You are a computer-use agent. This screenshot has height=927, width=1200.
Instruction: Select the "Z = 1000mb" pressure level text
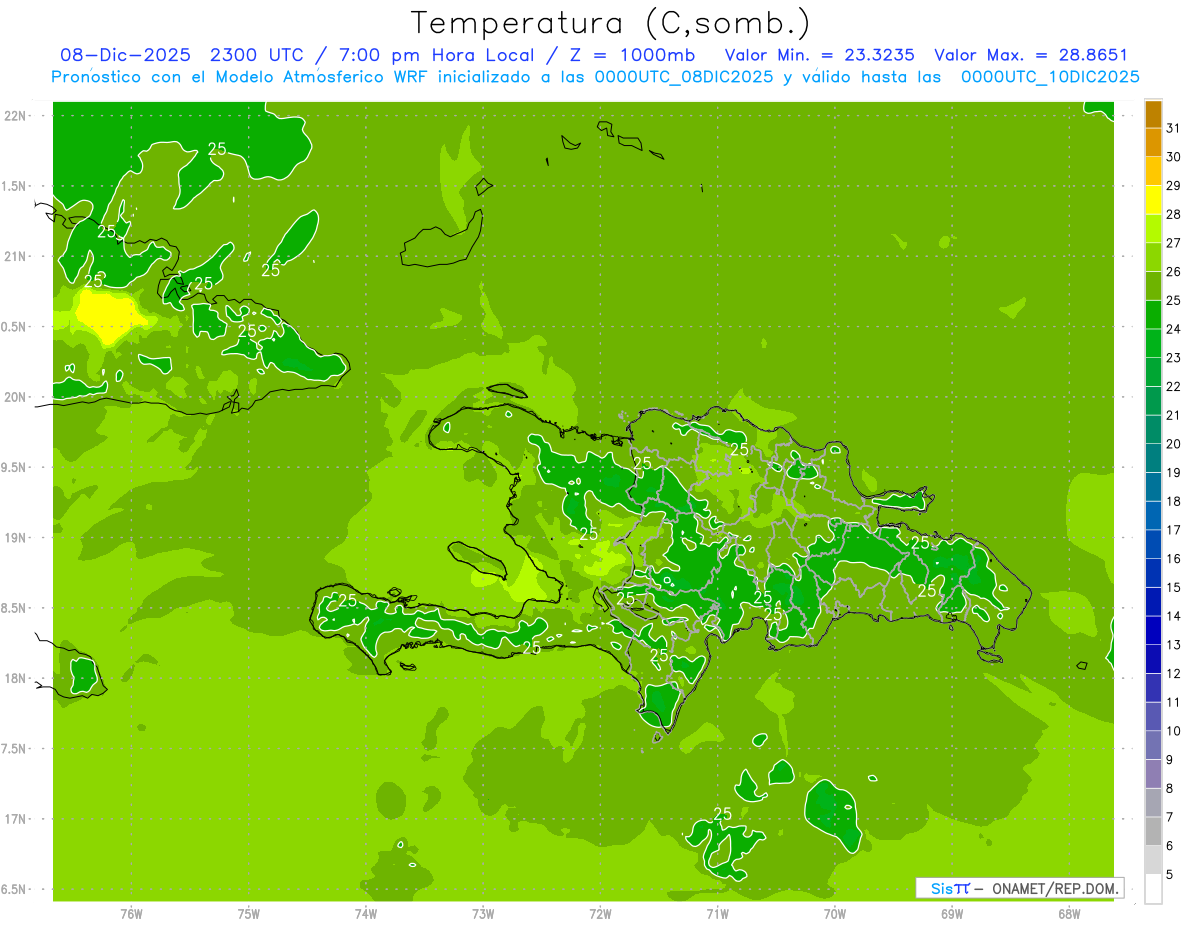633,55
